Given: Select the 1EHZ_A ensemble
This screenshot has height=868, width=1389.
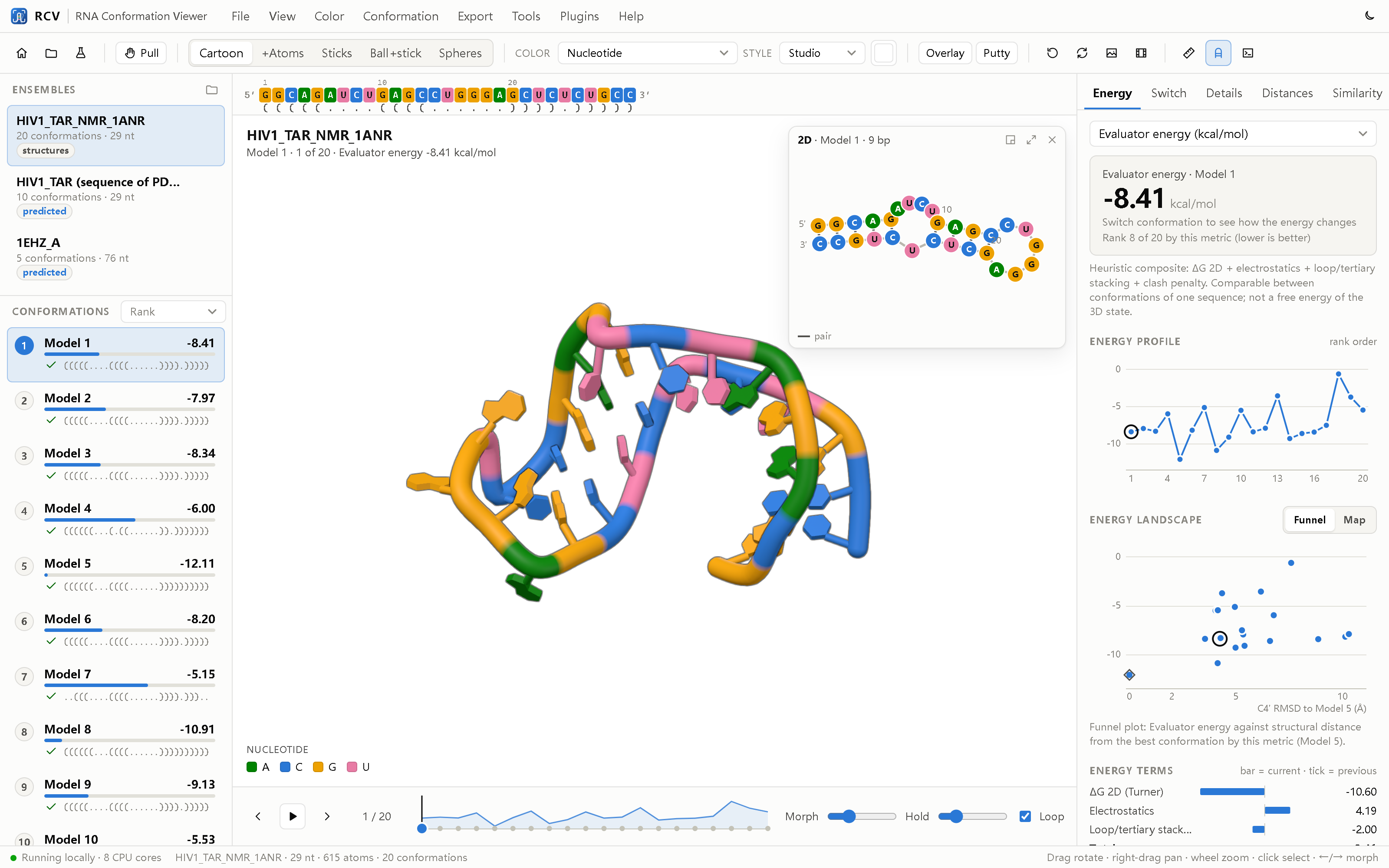Looking at the screenshot, I should [x=116, y=257].
